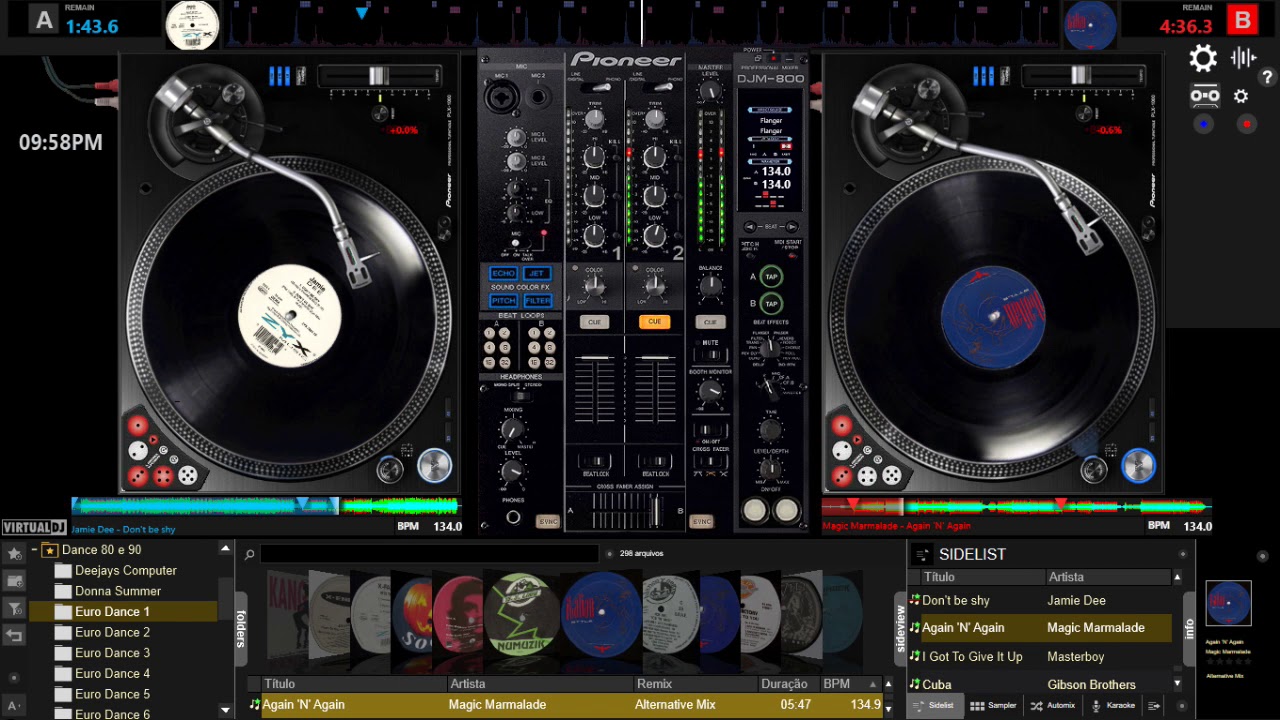The image size is (1280, 720).
Task: Open the help question mark icon
Action: [1267, 77]
